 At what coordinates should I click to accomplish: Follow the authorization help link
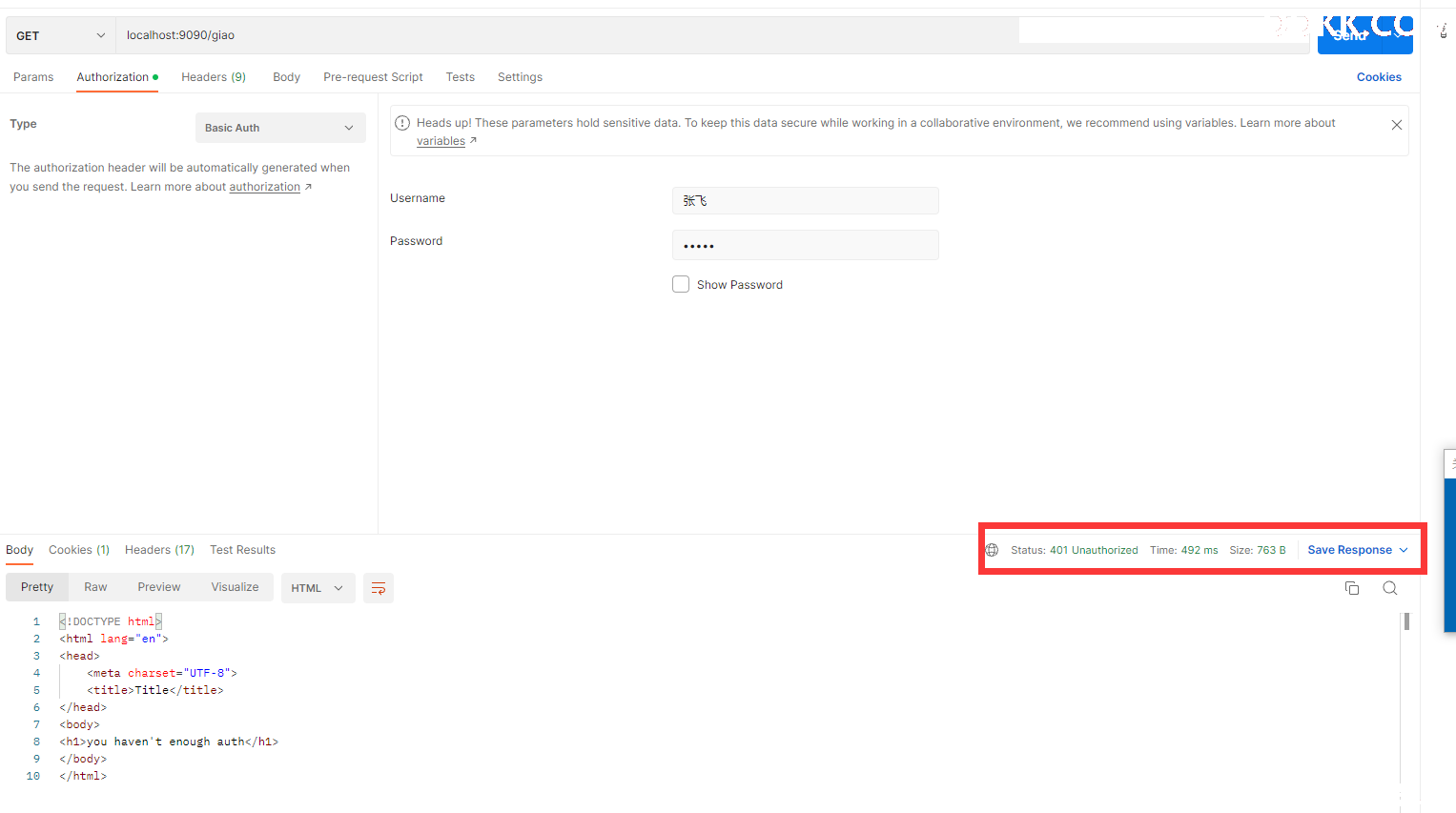(x=265, y=187)
